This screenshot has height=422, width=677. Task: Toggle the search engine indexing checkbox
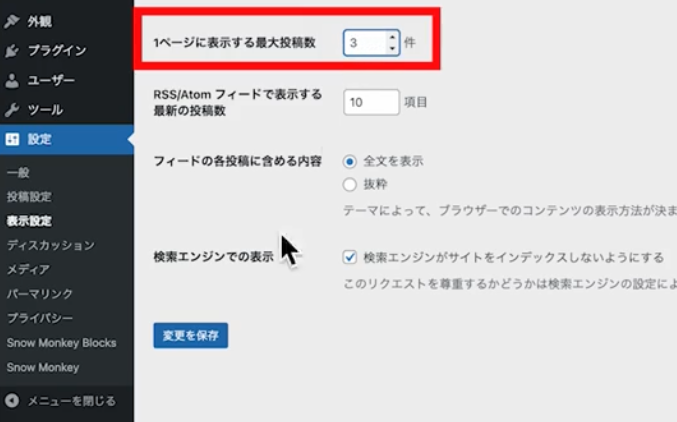pyautogui.click(x=349, y=255)
